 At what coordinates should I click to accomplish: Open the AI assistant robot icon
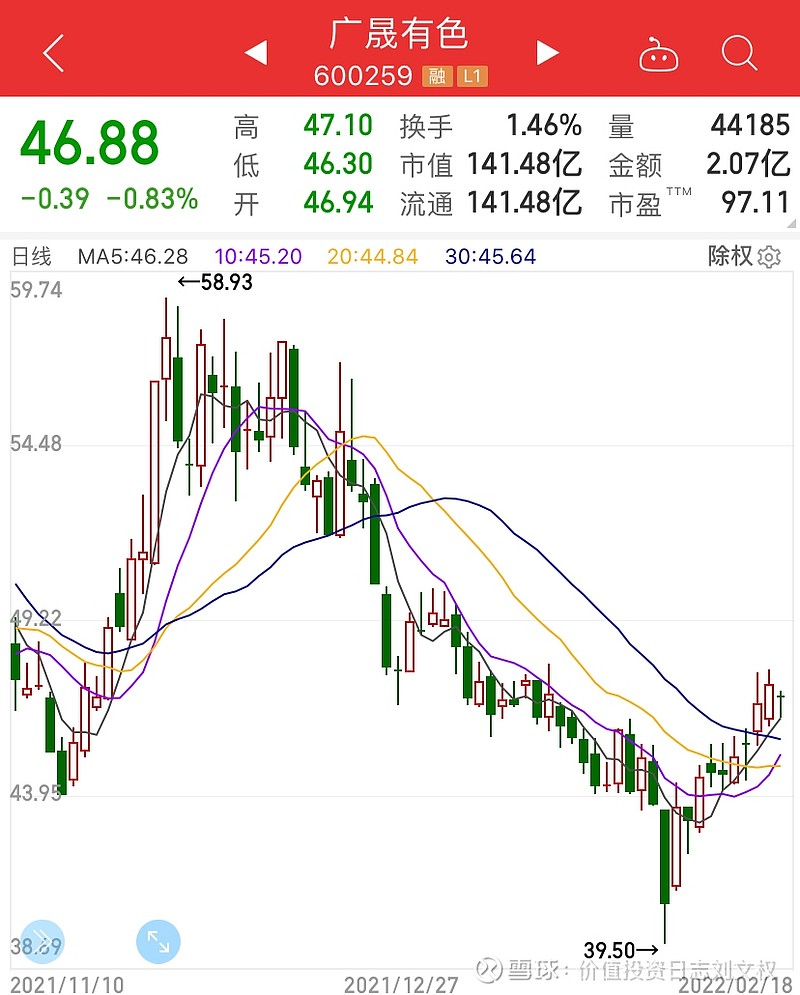[x=661, y=56]
